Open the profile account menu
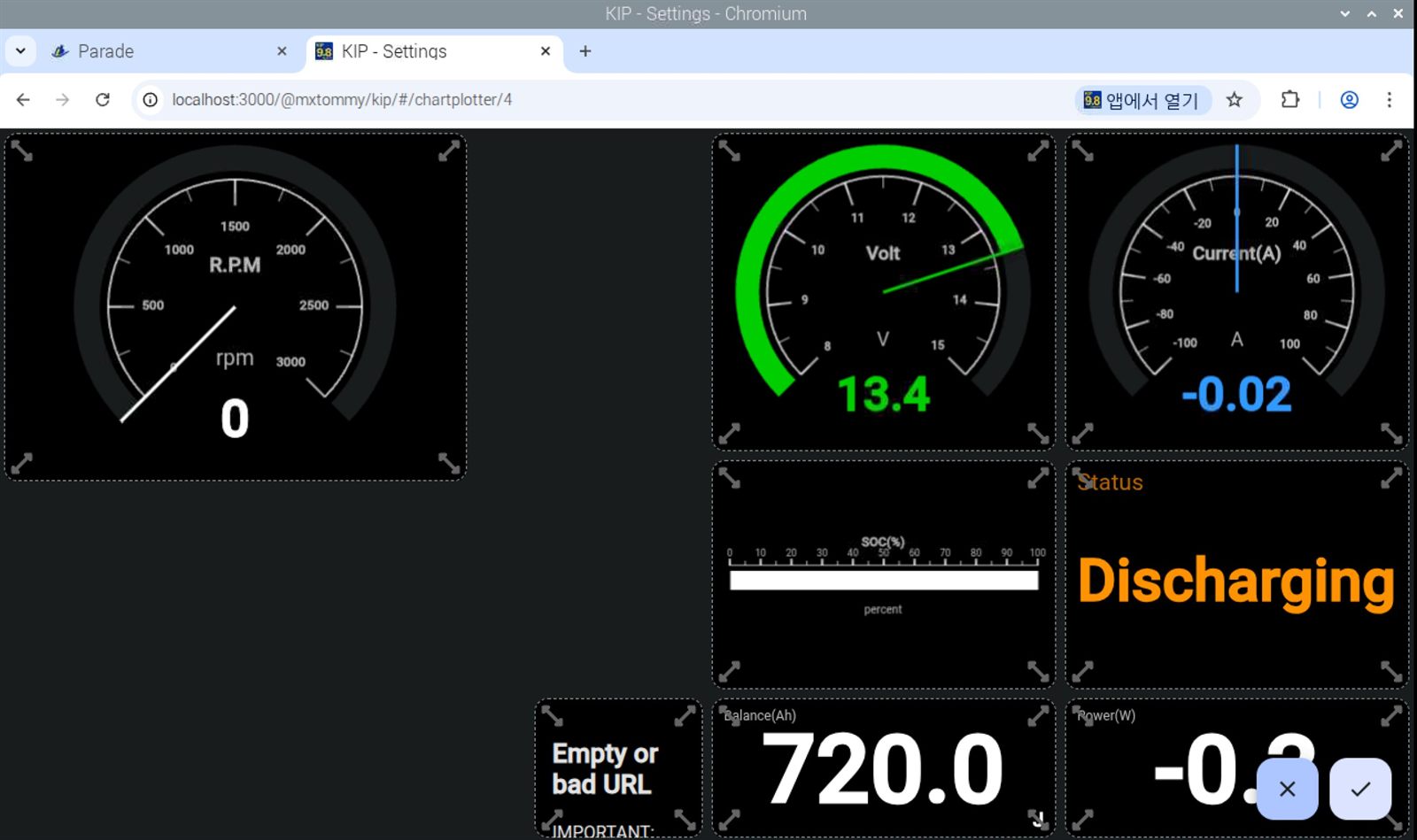 pyautogui.click(x=1349, y=100)
